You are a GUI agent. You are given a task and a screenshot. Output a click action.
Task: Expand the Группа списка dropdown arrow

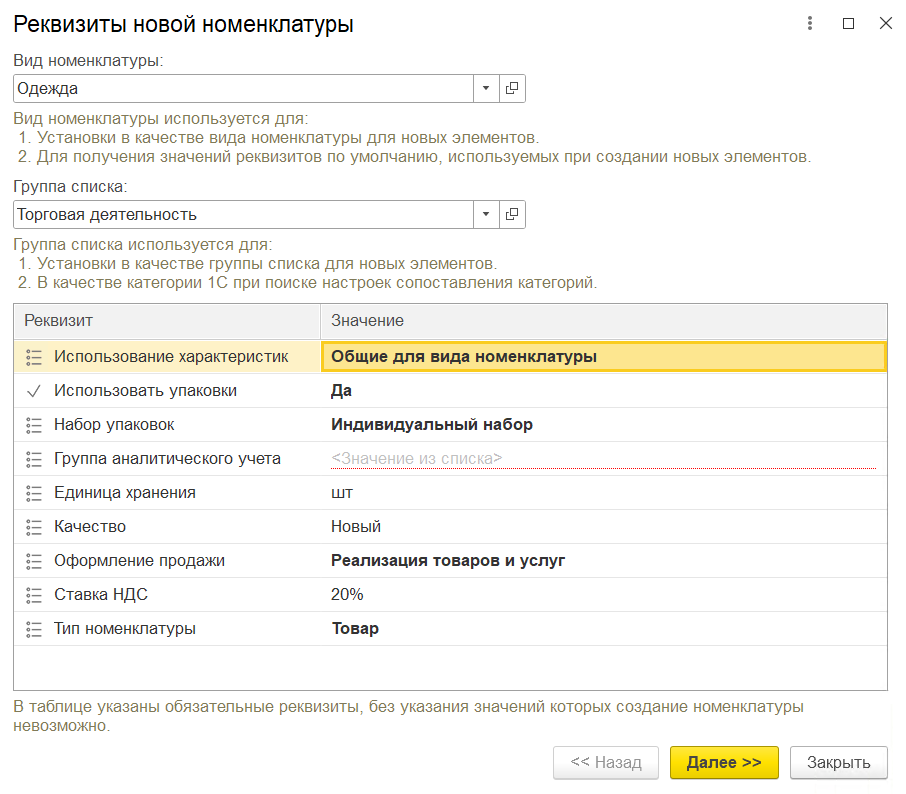[x=485, y=214]
